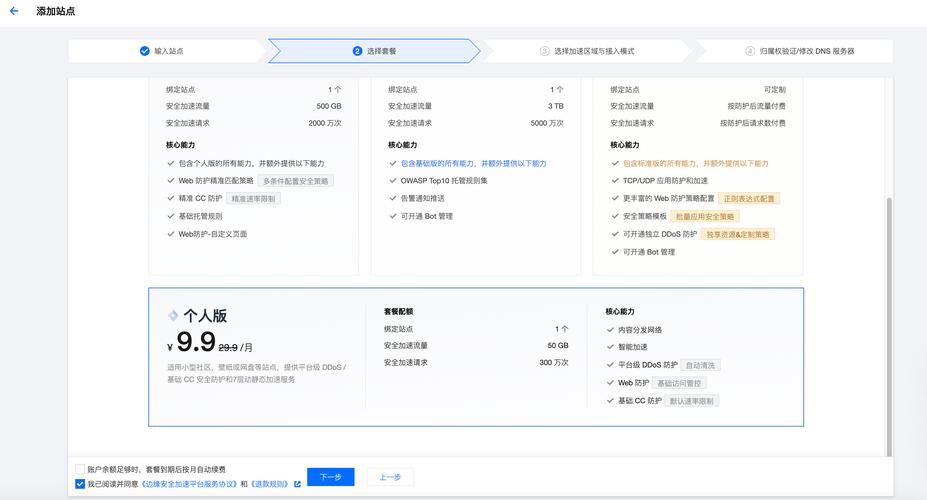Click the 内容分发网络 feature
The height and width of the screenshot is (500, 927).
click(x=640, y=330)
